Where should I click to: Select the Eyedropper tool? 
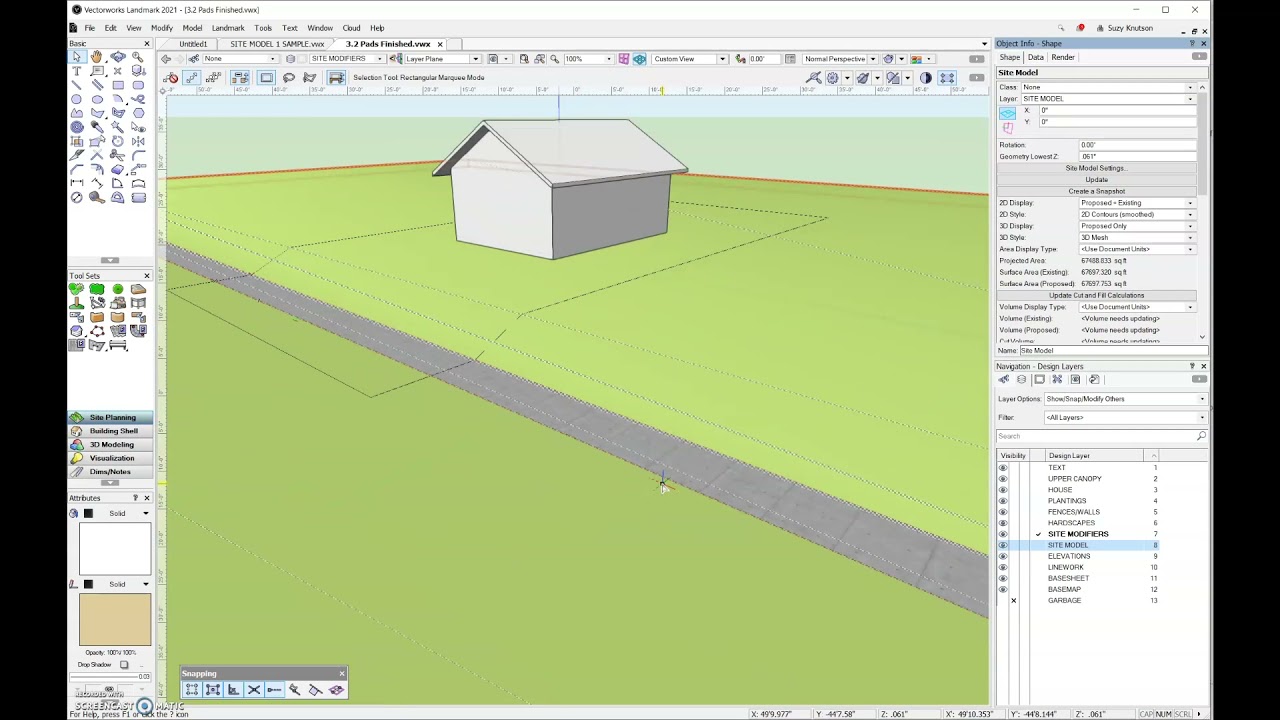[97, 127]
